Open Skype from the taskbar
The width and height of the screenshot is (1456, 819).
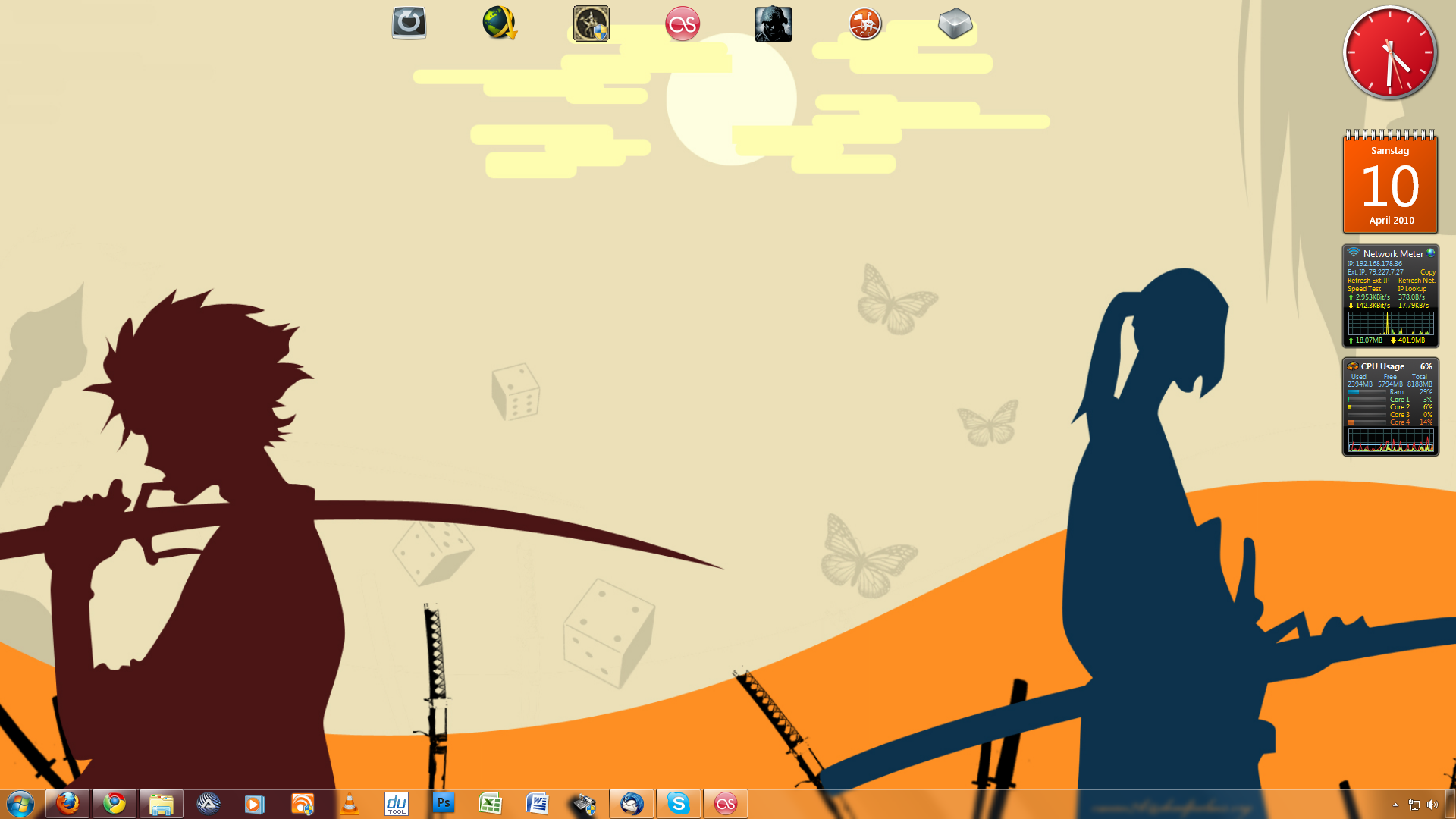click(679, 804)
